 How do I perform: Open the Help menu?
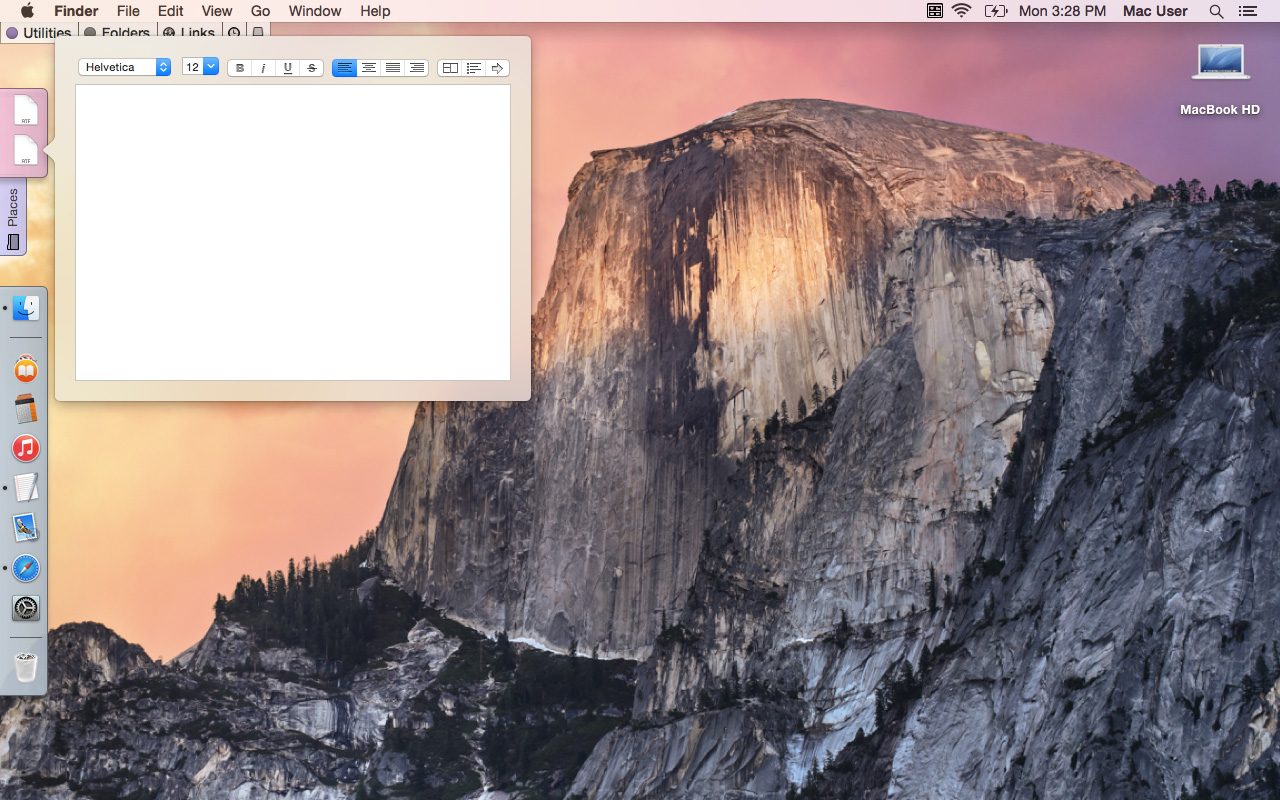pos(375,11)
